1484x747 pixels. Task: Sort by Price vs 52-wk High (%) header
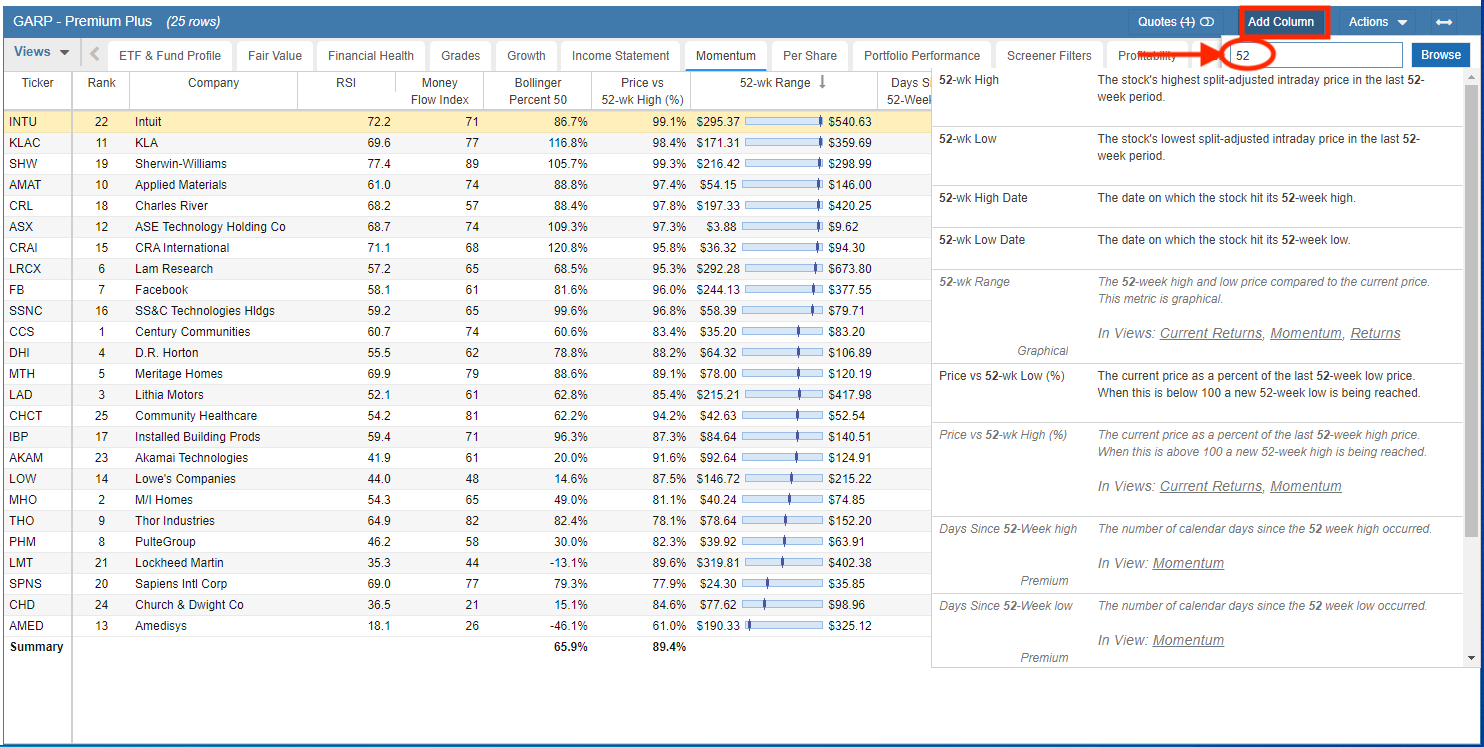[x=642, y=91]
